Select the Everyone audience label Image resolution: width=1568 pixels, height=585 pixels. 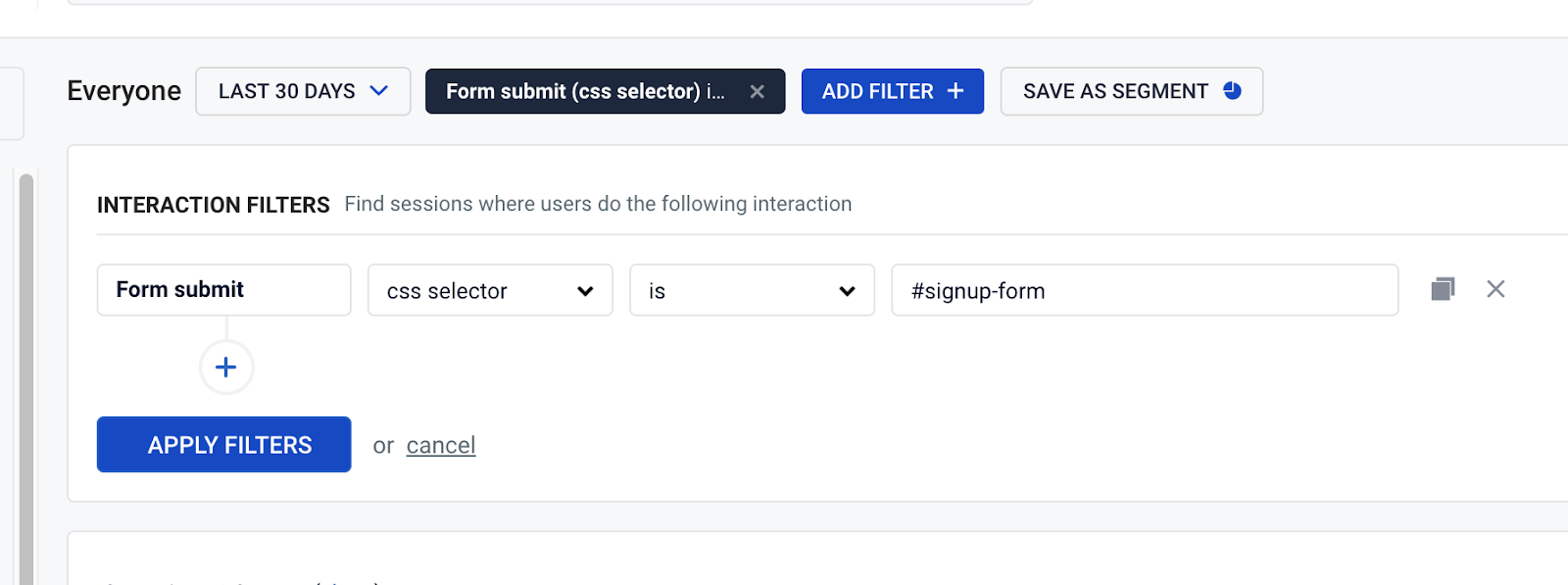[123, 91]
